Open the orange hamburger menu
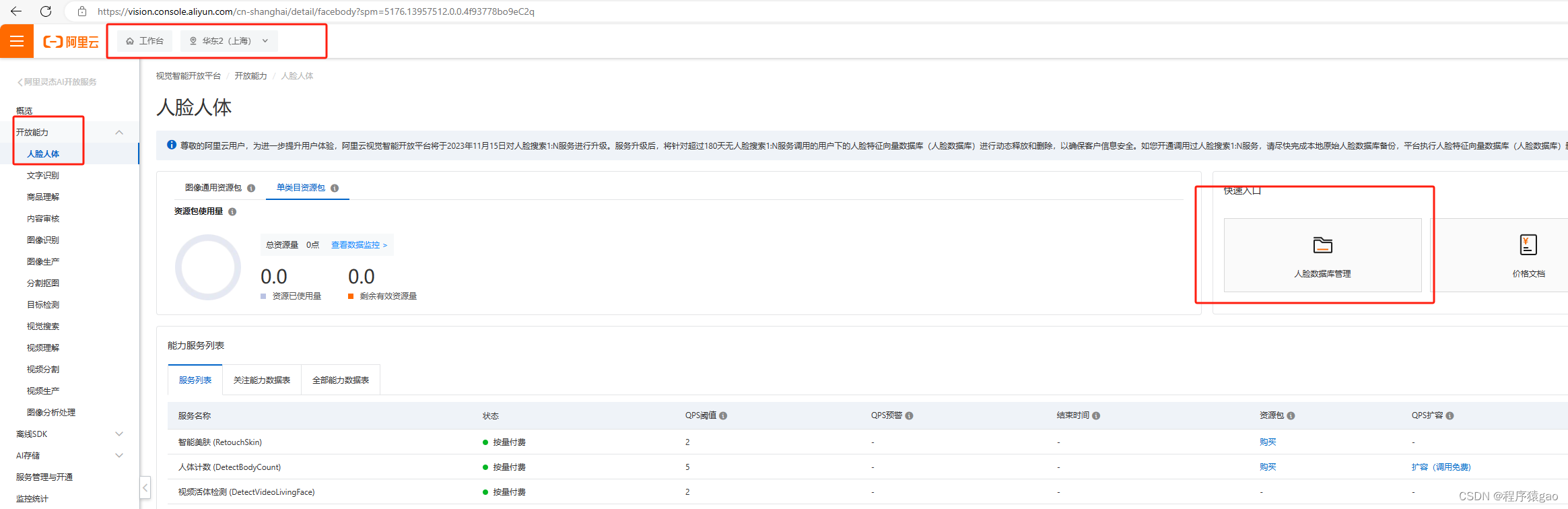Image resolution: width=1568 pixels, height=509 pixels. click(17, 41)
